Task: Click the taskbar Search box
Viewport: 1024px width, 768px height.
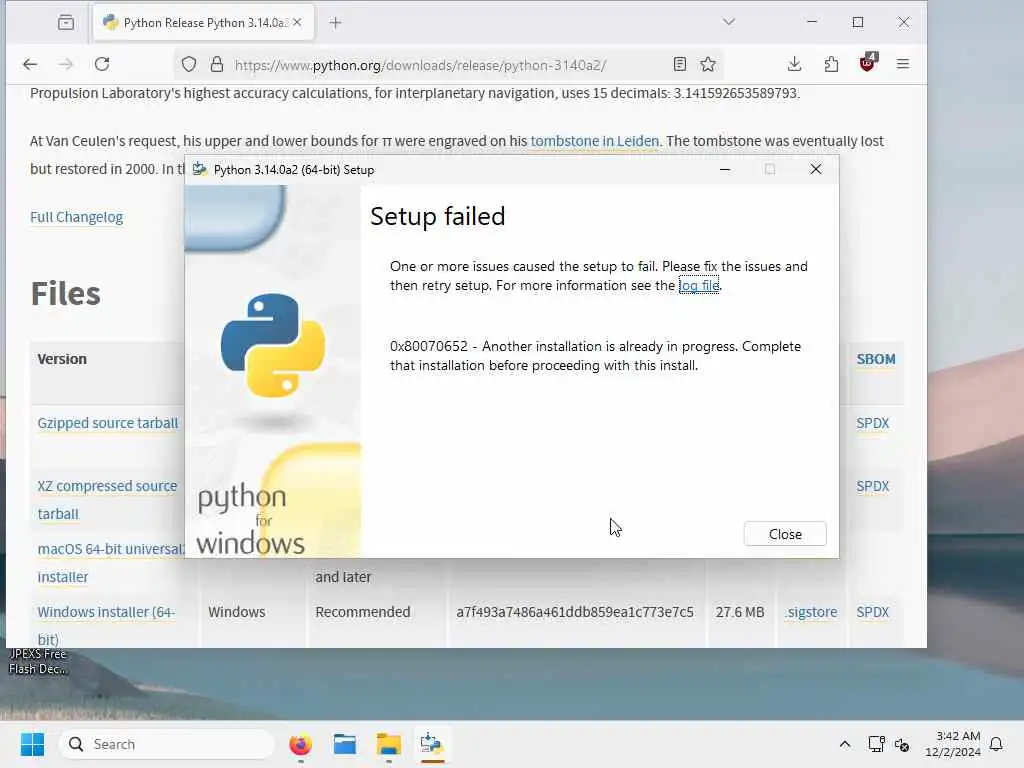Action: [x=167, y=744]
